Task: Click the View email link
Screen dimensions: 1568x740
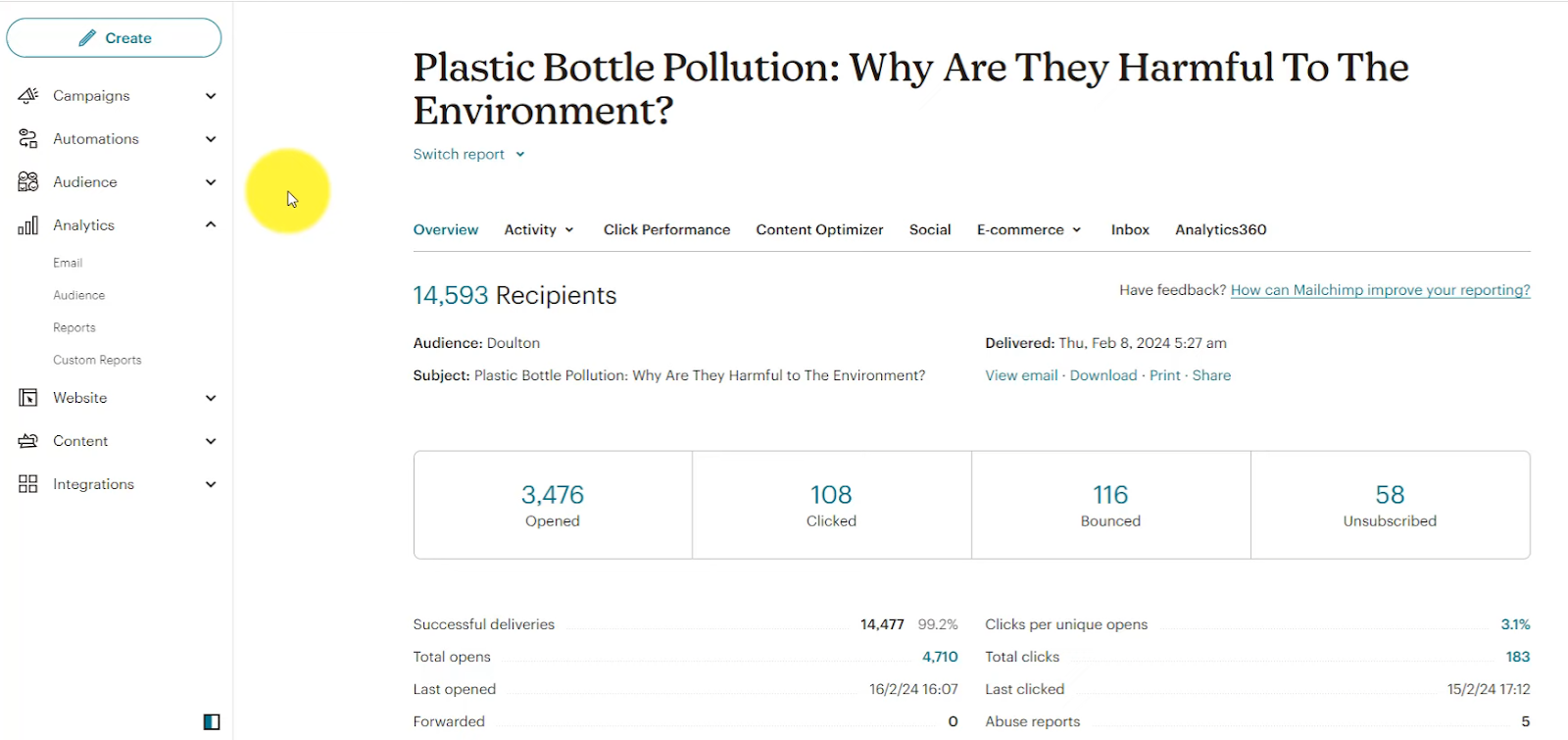Action: (1021, 375)
